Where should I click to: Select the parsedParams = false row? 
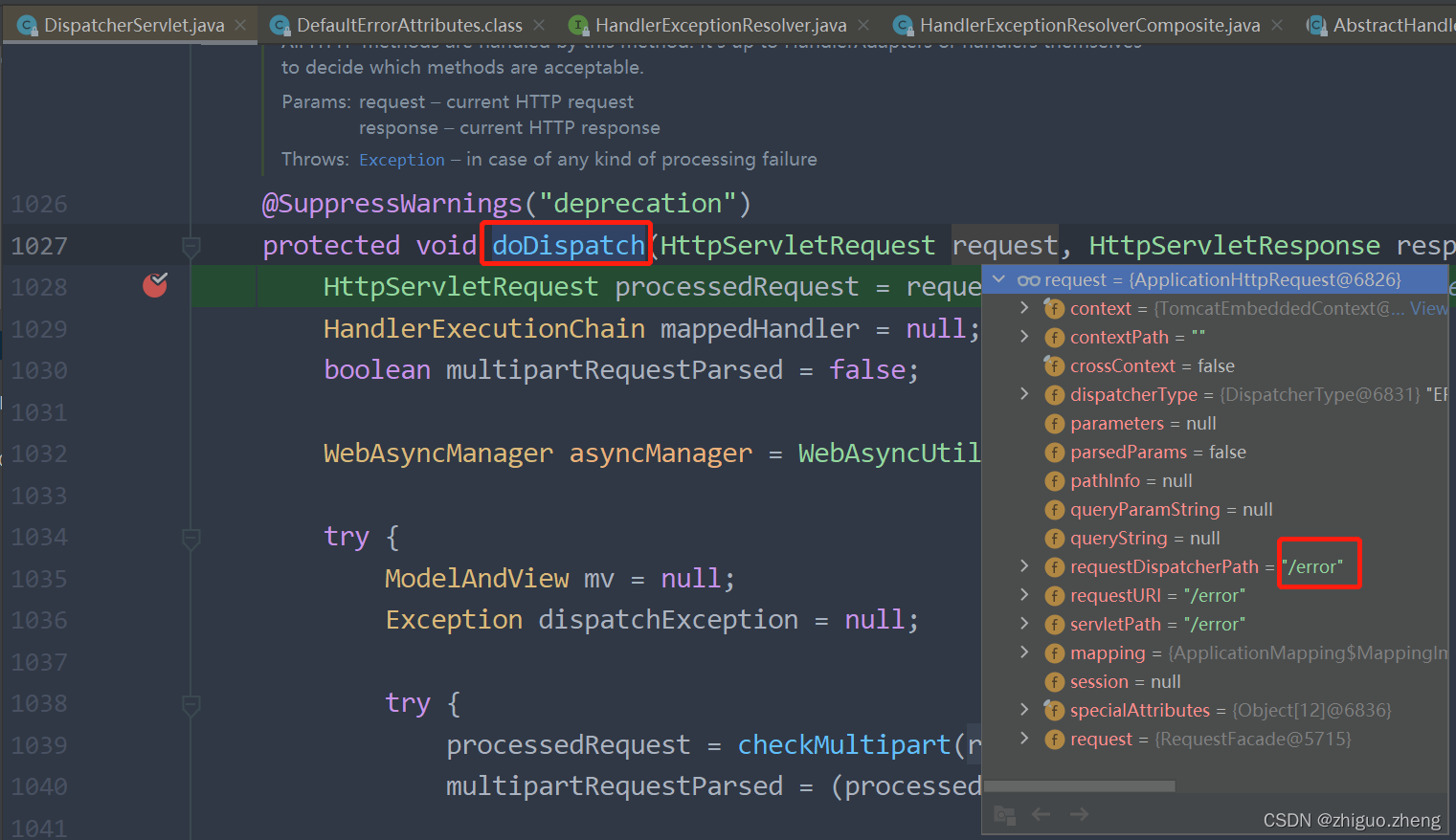(1215, 452)
